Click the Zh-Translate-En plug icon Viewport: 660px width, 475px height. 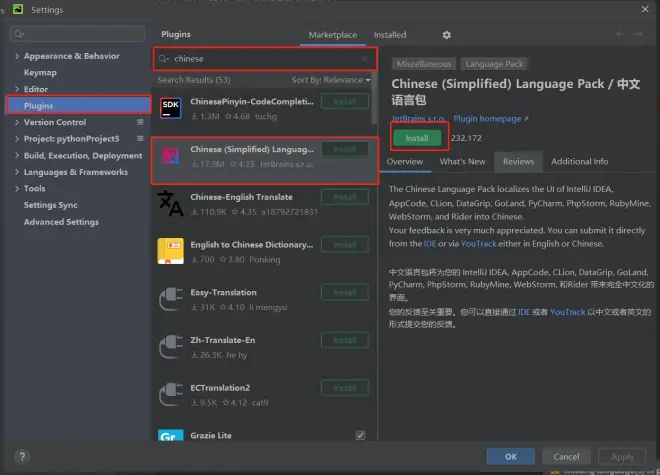point(170,346)
